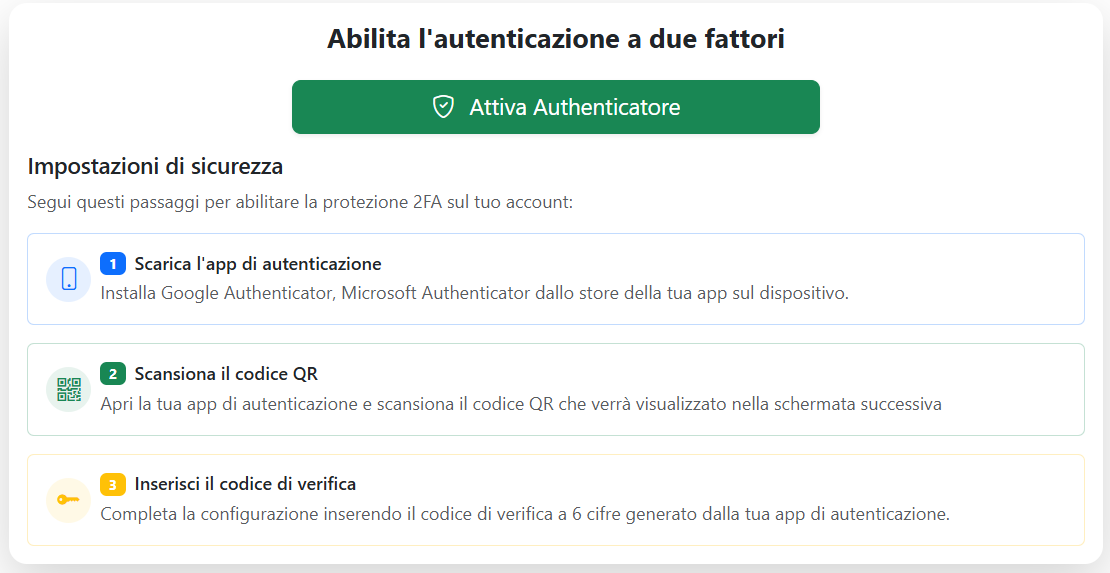Image resolution: width=1110 pixels, height=573 pixels.
Task: Click the shield check icon in green button
Action: click(x=443, y=107)
